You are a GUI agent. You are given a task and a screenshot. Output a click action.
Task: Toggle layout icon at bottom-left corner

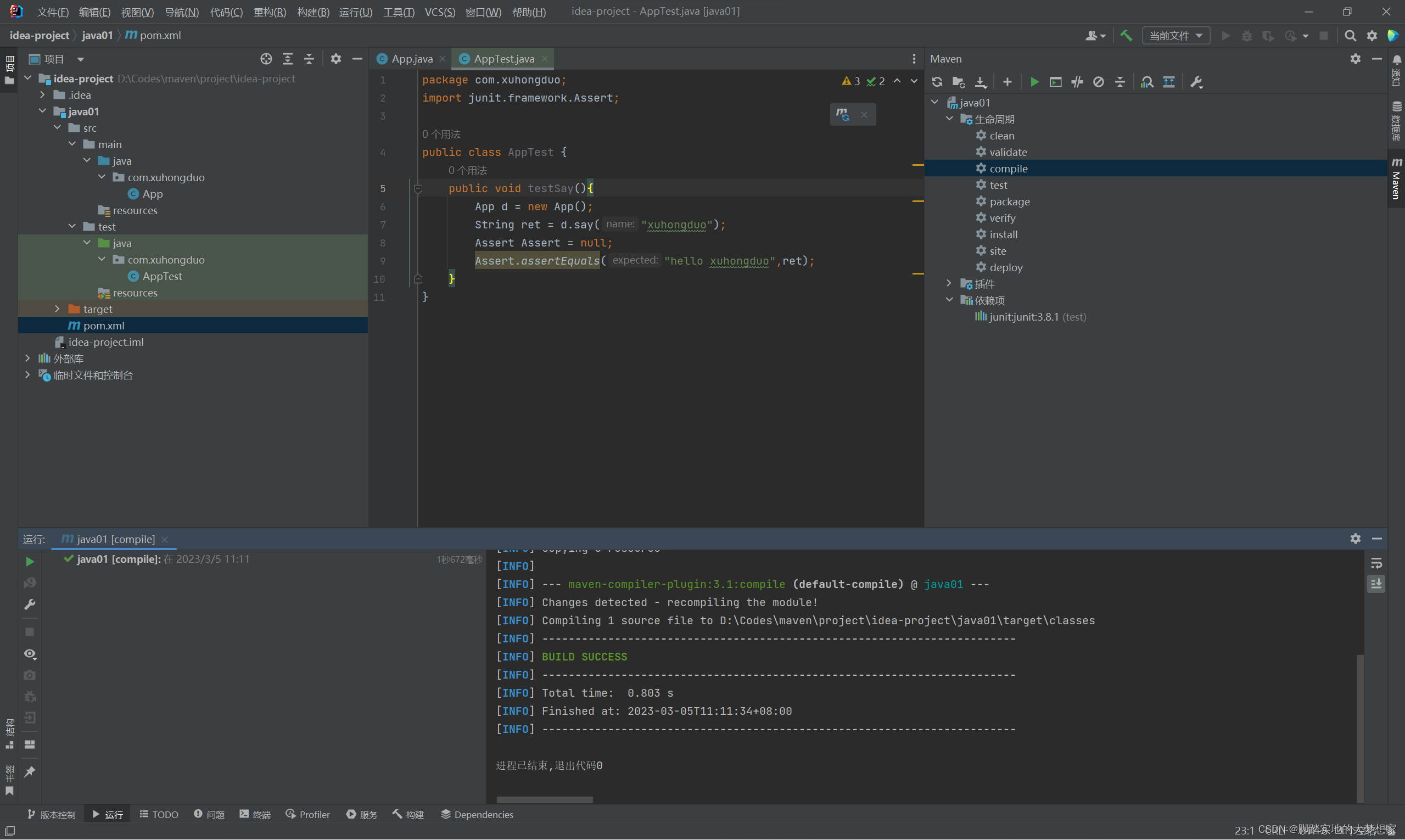click(10, 831)
